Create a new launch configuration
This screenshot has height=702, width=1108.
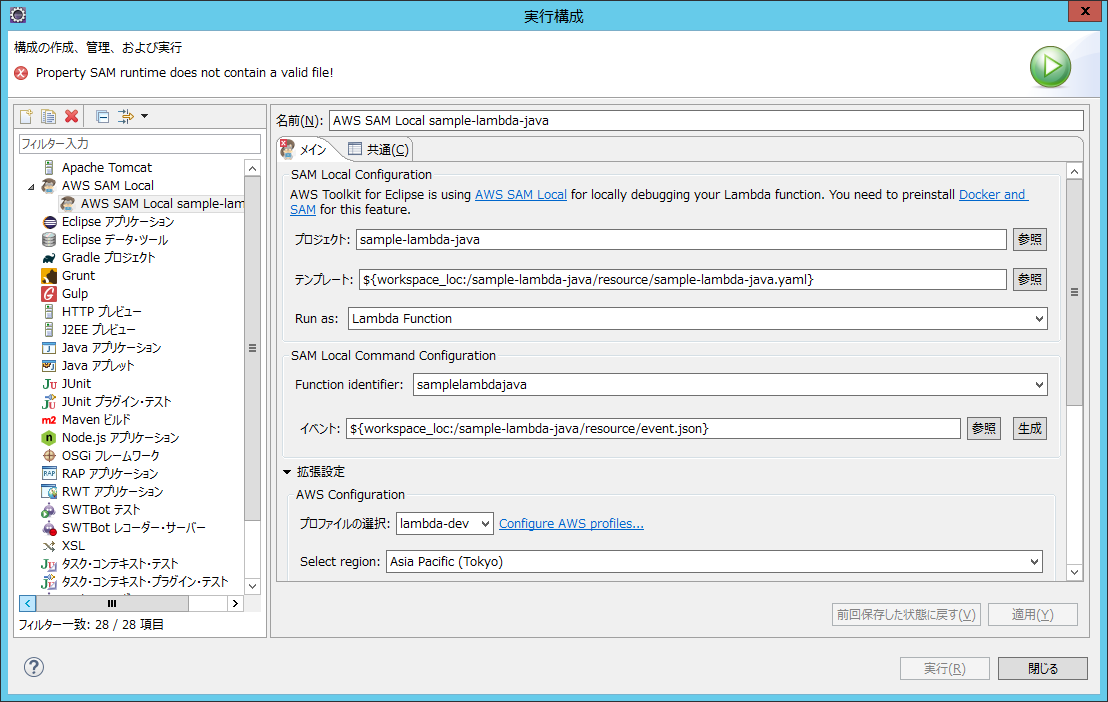pyautogui.click(x=26, y=117)
